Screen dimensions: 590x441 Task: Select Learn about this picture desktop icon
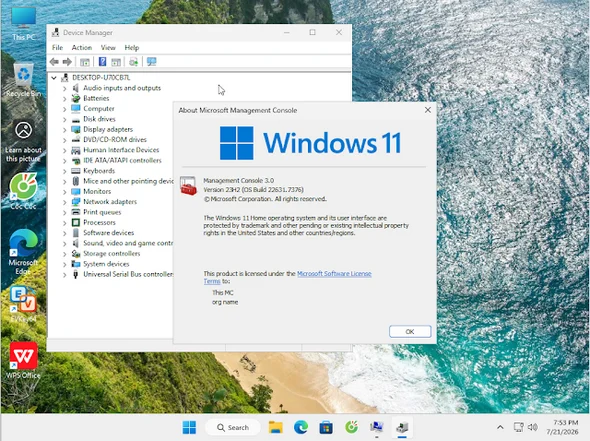coord(23,141)
